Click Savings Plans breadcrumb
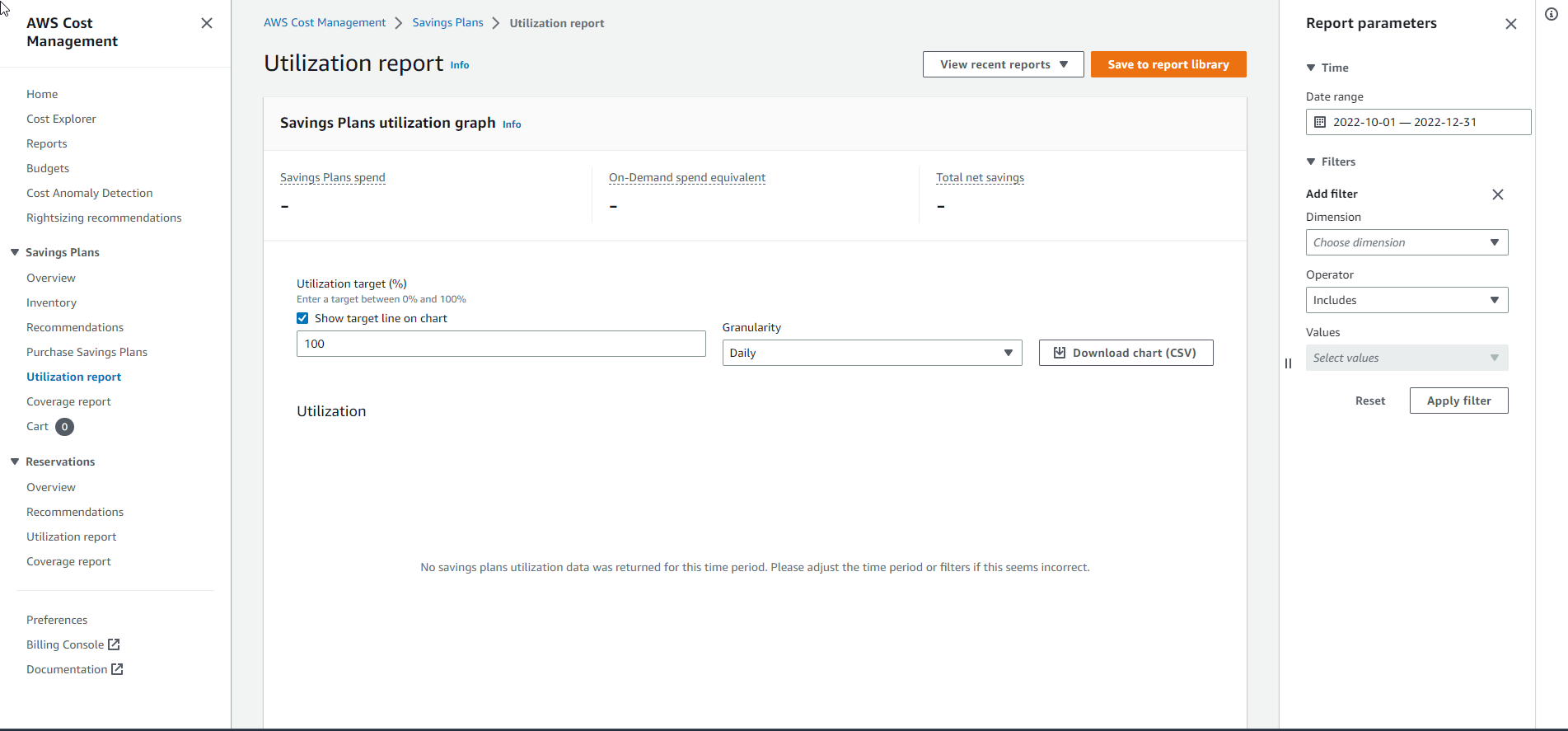The image size is (1568, 731). tap(447, 22)
